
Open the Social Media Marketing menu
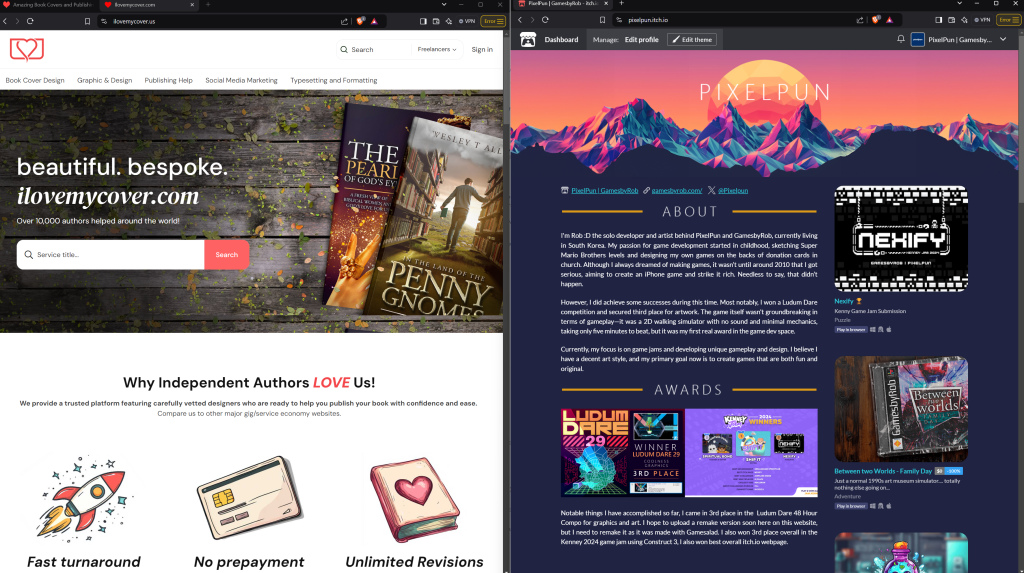pos(241,80)
